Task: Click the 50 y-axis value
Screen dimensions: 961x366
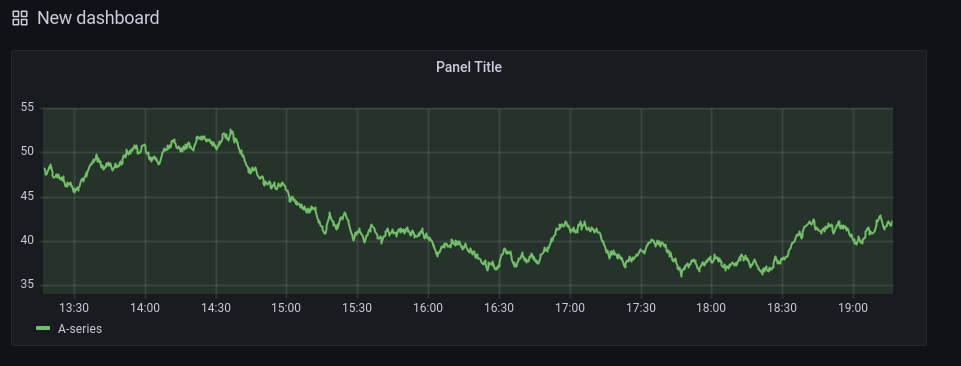Action: tap(27, 152)
